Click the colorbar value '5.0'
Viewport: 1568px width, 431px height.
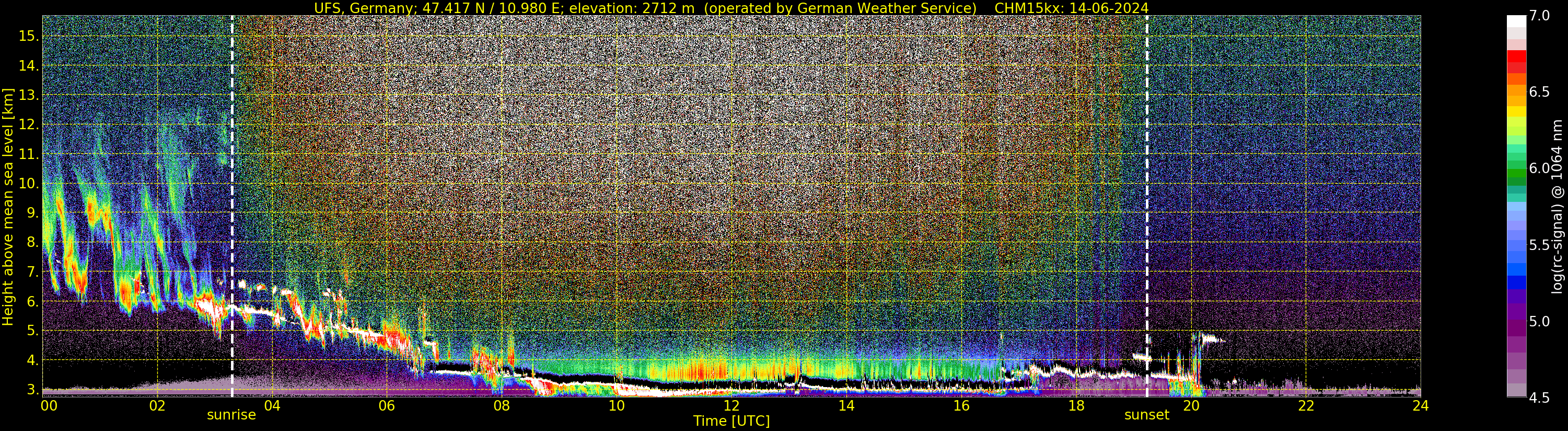pos(1539,321)
